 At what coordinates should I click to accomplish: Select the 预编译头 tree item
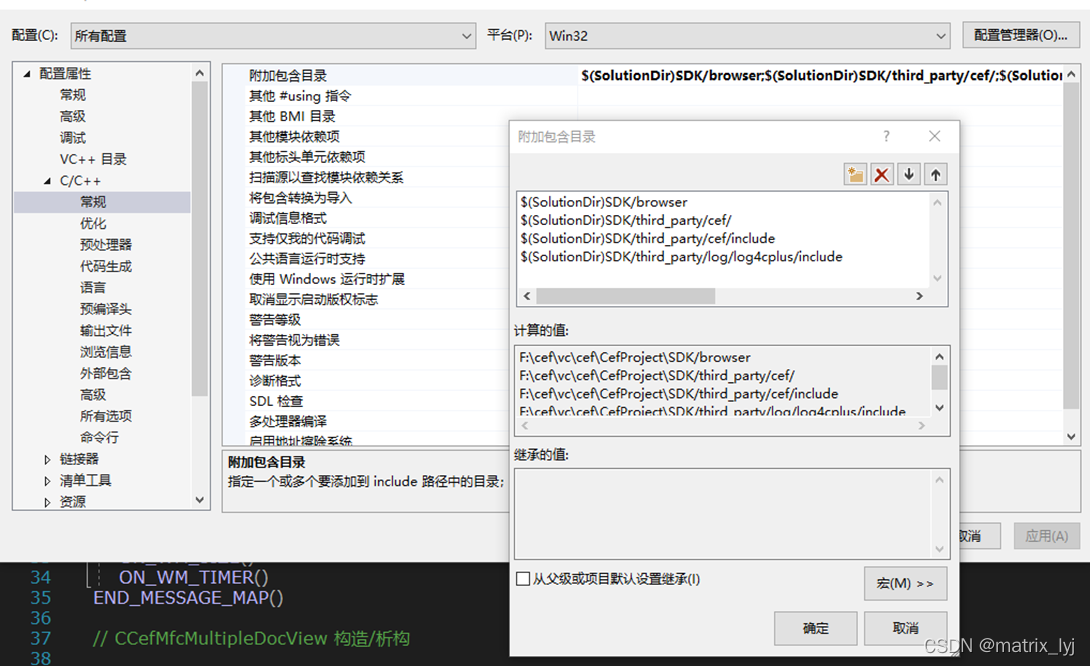tap(106, 309)
